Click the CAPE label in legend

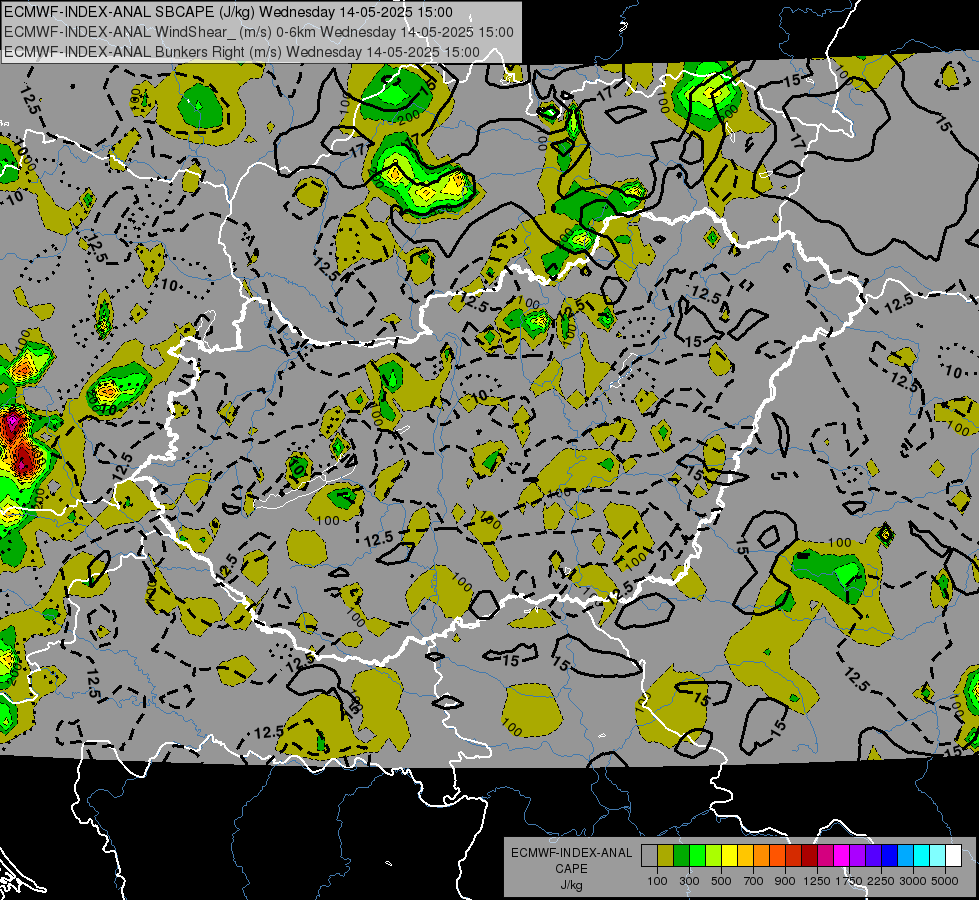coord(571,869)
